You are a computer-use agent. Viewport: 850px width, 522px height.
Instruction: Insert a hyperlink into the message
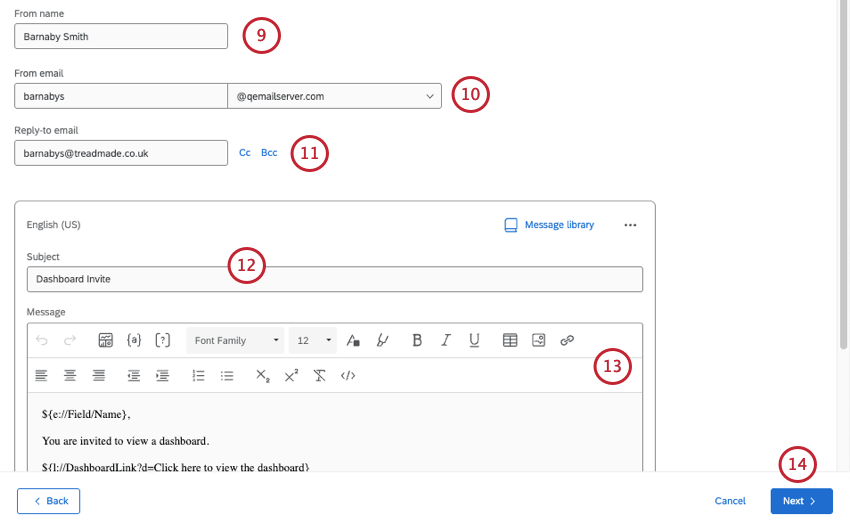(567, 340)
